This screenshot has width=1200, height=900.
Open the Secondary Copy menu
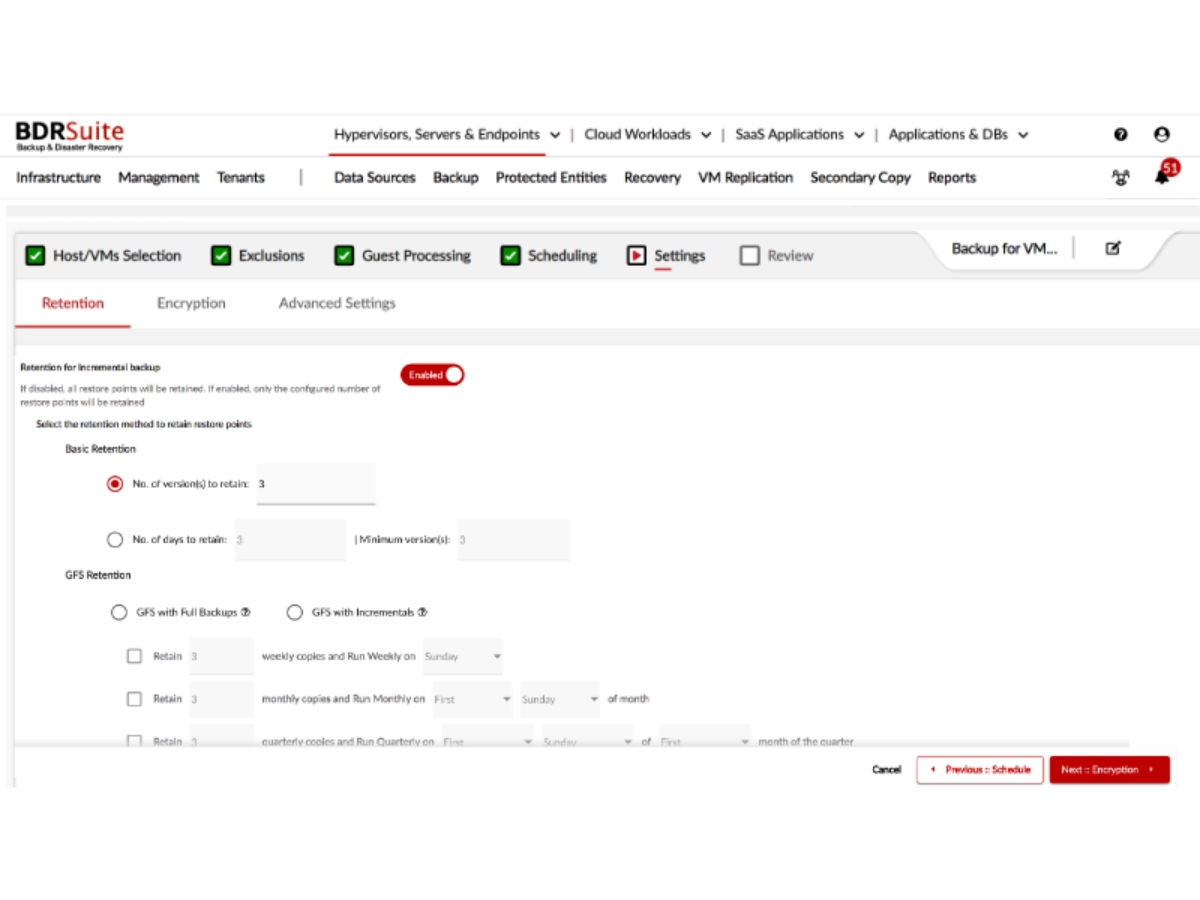pyautogui.click(x=860, y=177)
